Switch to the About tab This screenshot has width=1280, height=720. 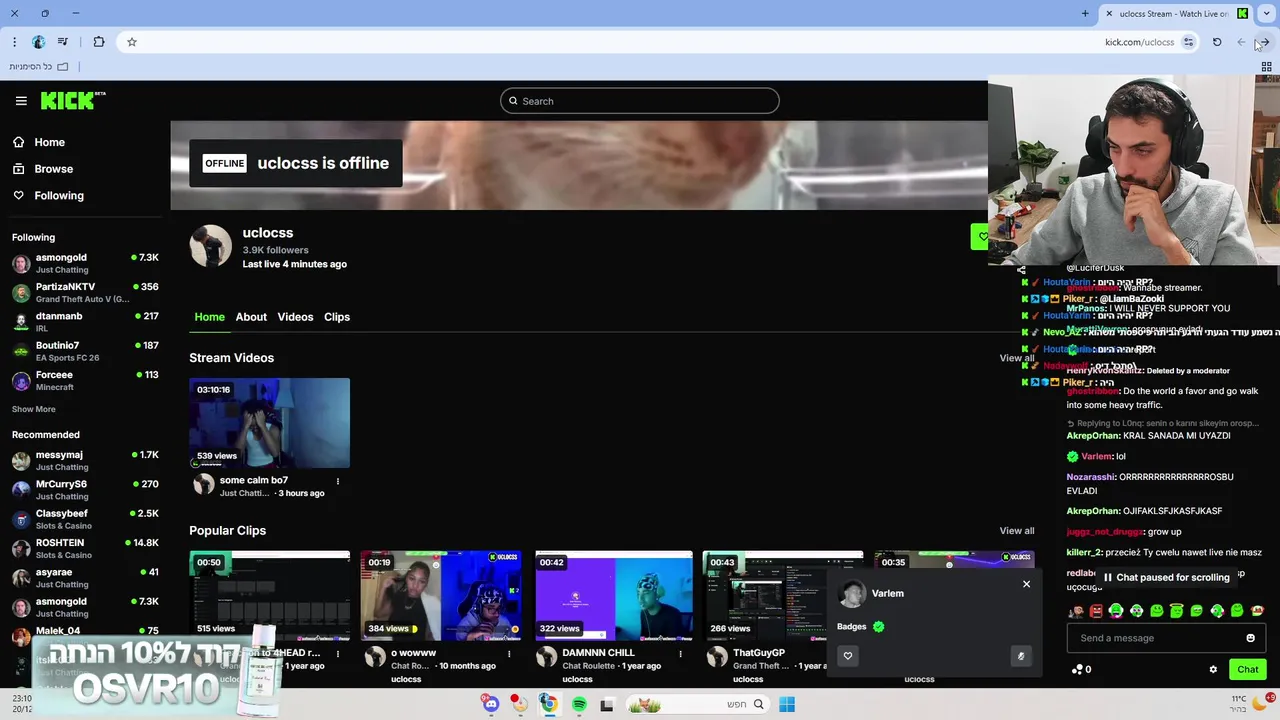point(251,317)
